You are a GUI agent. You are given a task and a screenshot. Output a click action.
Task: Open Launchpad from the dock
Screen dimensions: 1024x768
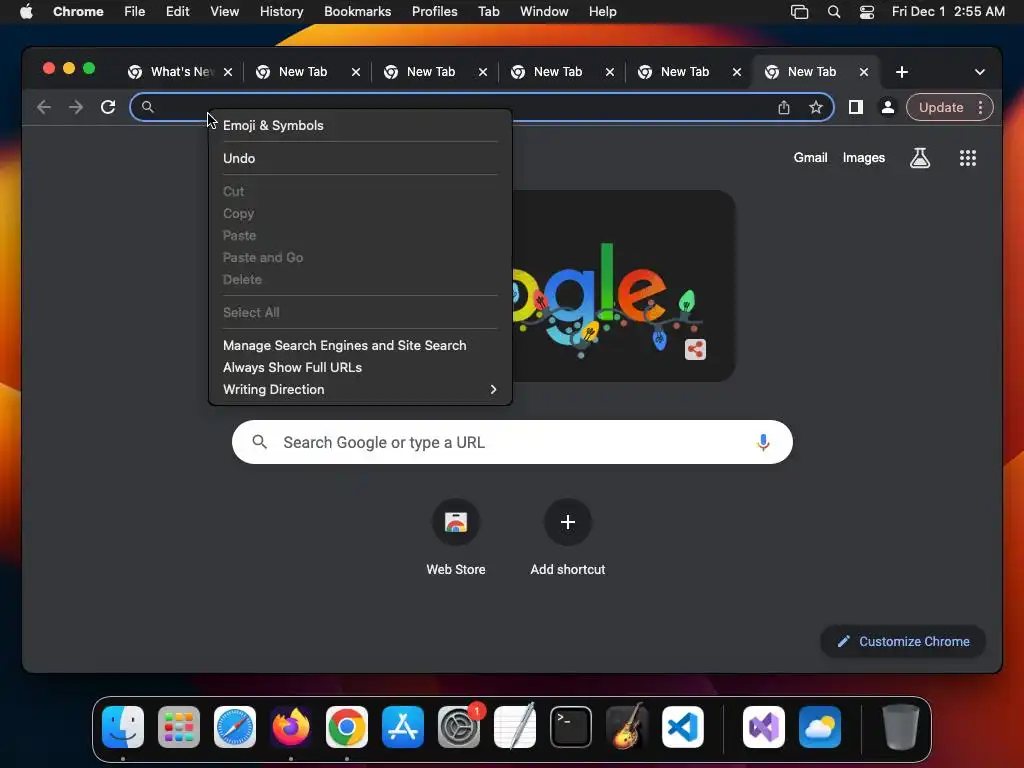coord(178,727)
